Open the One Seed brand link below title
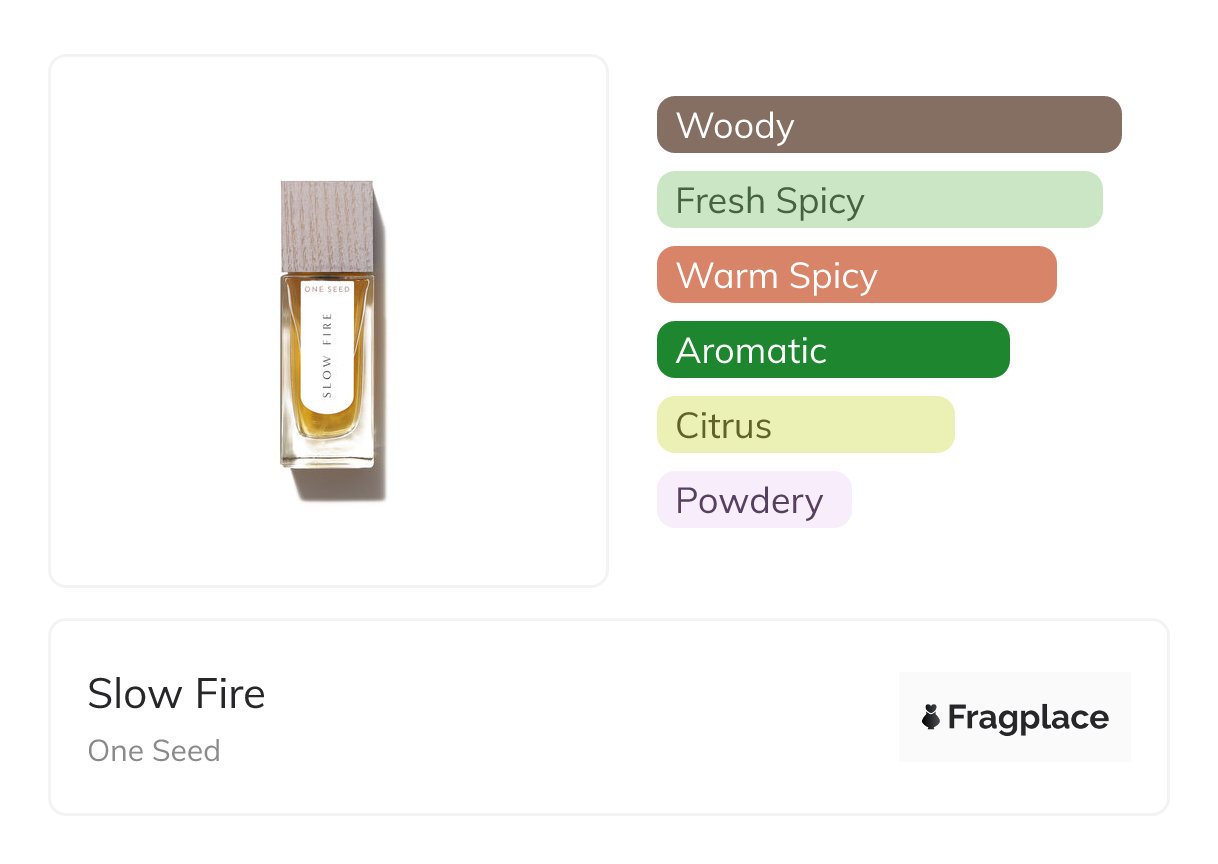Image resolution: width=1218 pixels, height=864 pixels. [154, 751]
